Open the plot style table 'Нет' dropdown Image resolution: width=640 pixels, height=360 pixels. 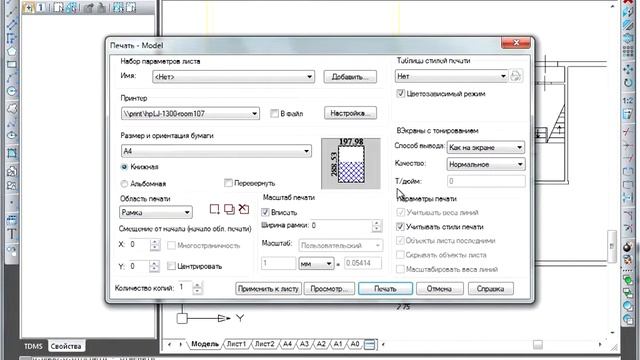(451, 76)
